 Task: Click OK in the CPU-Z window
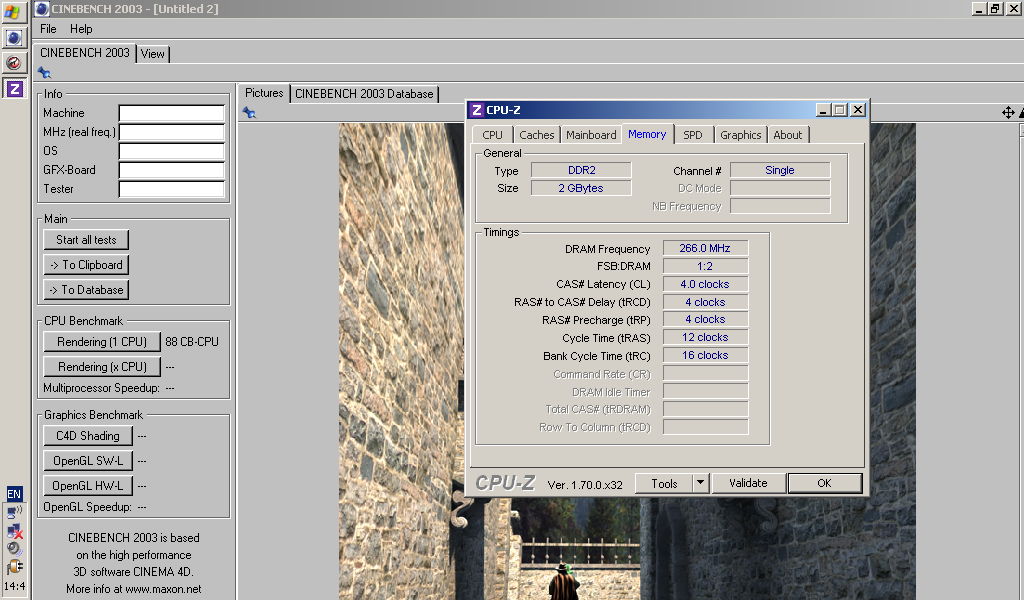click(825, 483)
